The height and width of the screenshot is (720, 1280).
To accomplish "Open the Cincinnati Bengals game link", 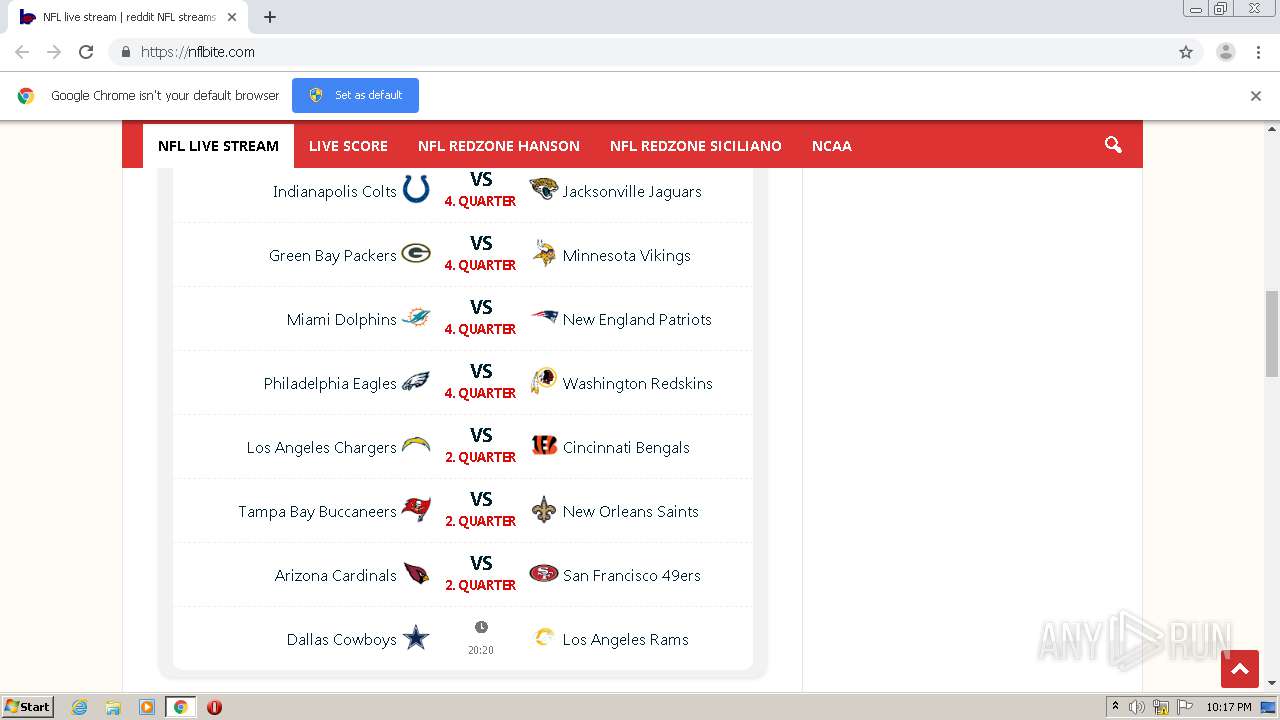I will pyautogui.click(x=626, y=447).
